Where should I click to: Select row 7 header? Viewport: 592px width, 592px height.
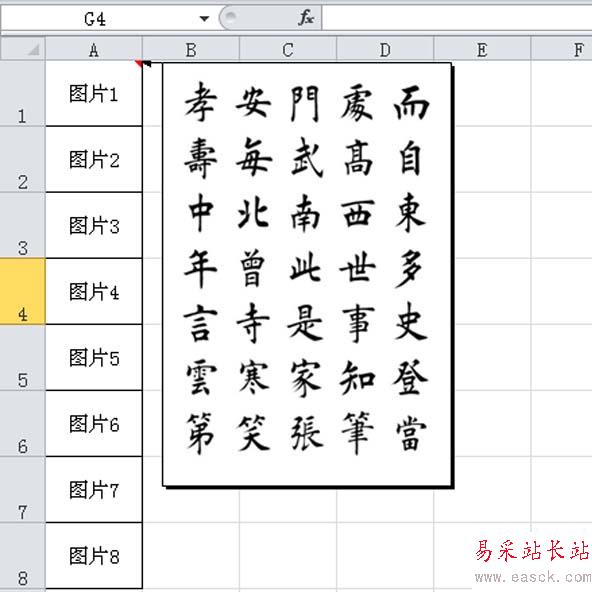tap(22, 490)
